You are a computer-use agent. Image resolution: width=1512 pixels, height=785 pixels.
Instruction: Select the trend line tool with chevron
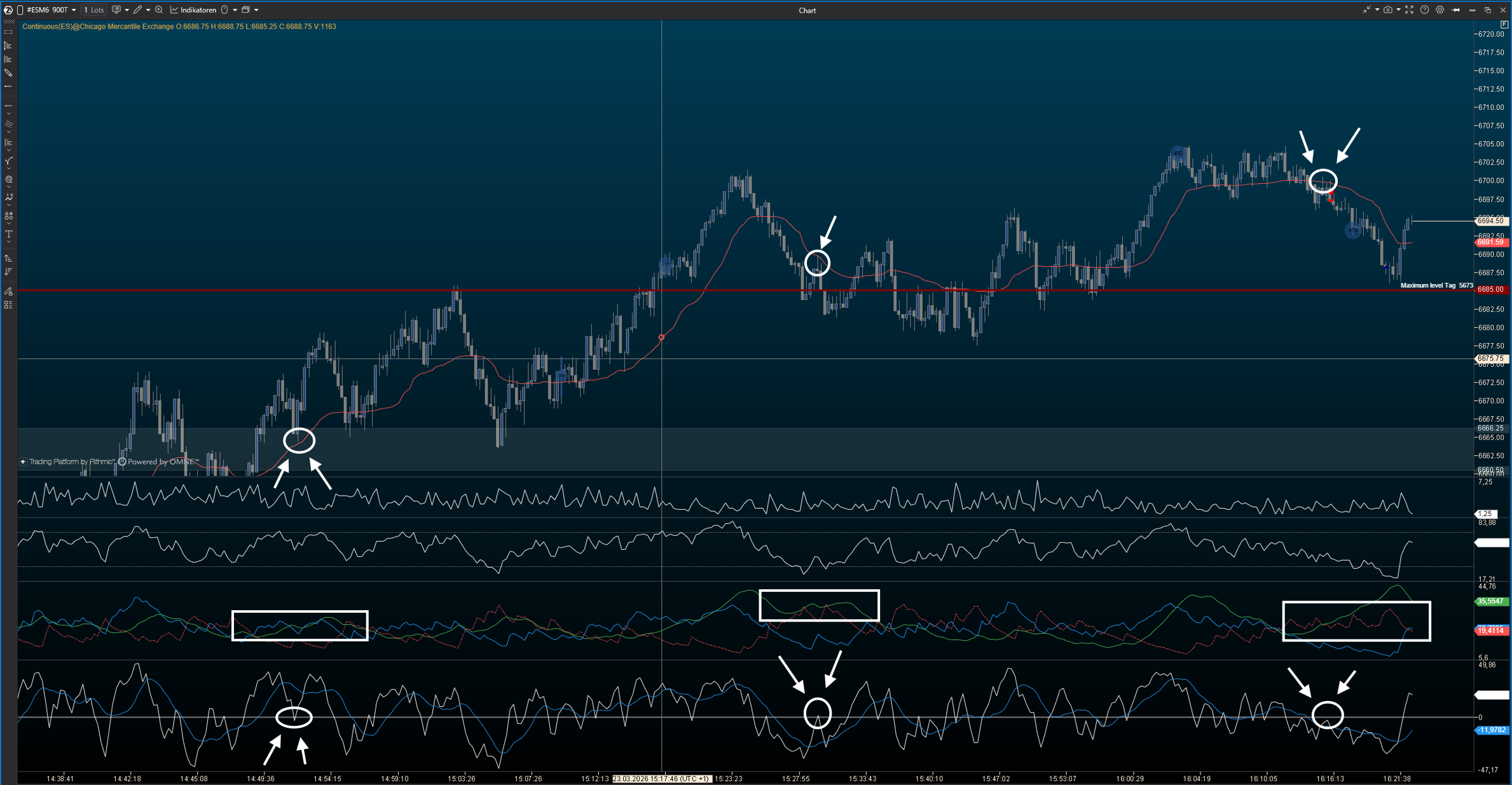click(8, 106)
